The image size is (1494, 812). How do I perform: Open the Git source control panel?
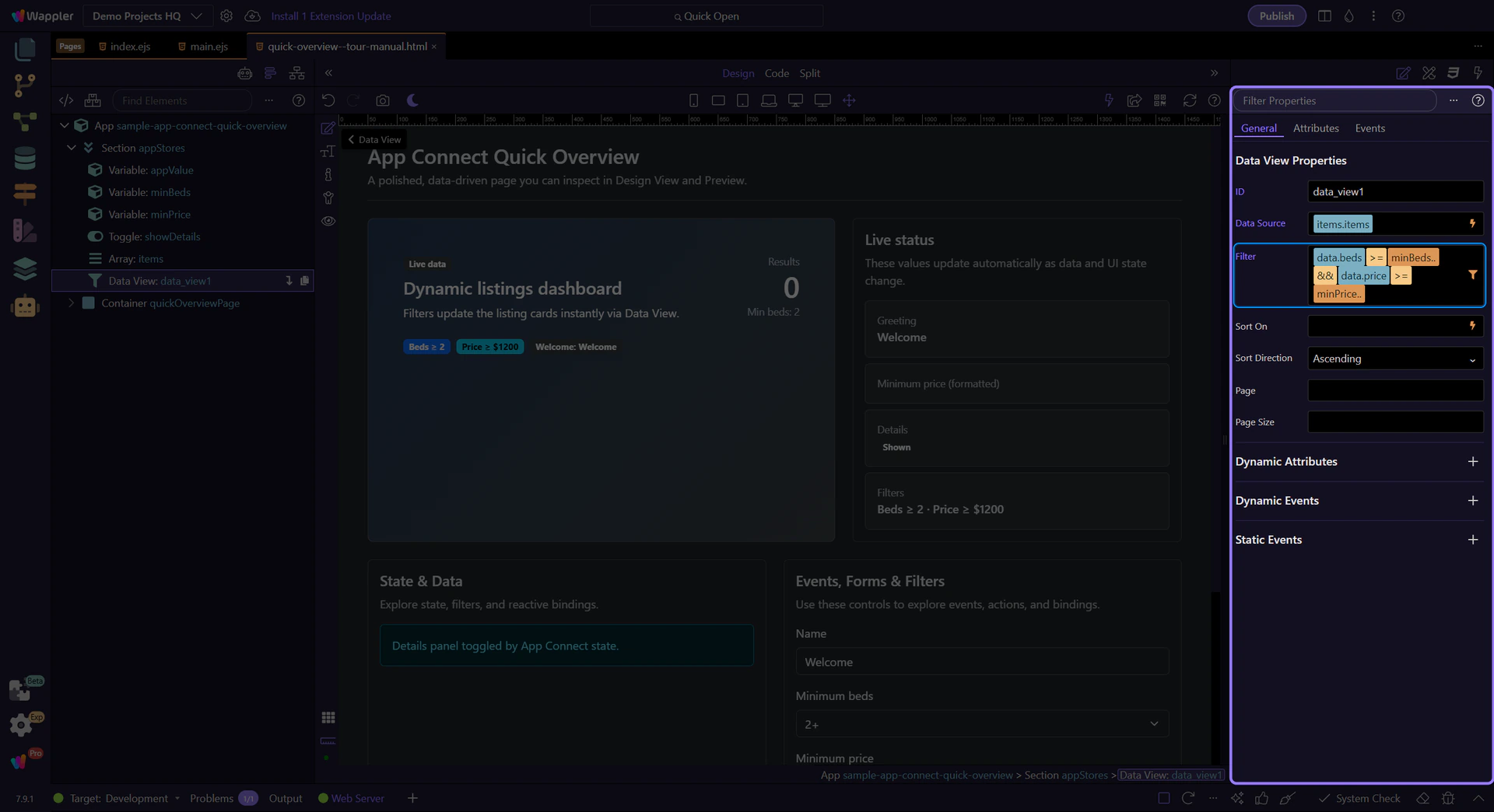(25, 85)
